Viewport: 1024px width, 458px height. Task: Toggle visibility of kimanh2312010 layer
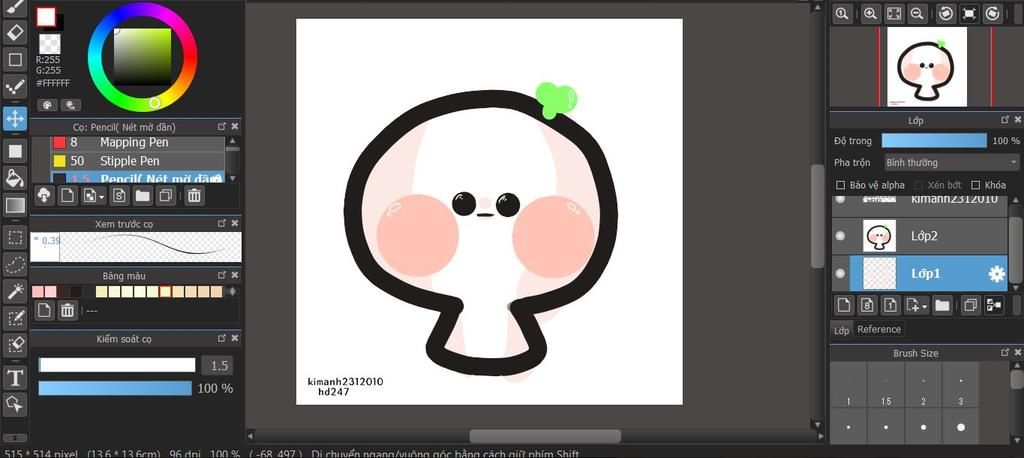[840, 199]
